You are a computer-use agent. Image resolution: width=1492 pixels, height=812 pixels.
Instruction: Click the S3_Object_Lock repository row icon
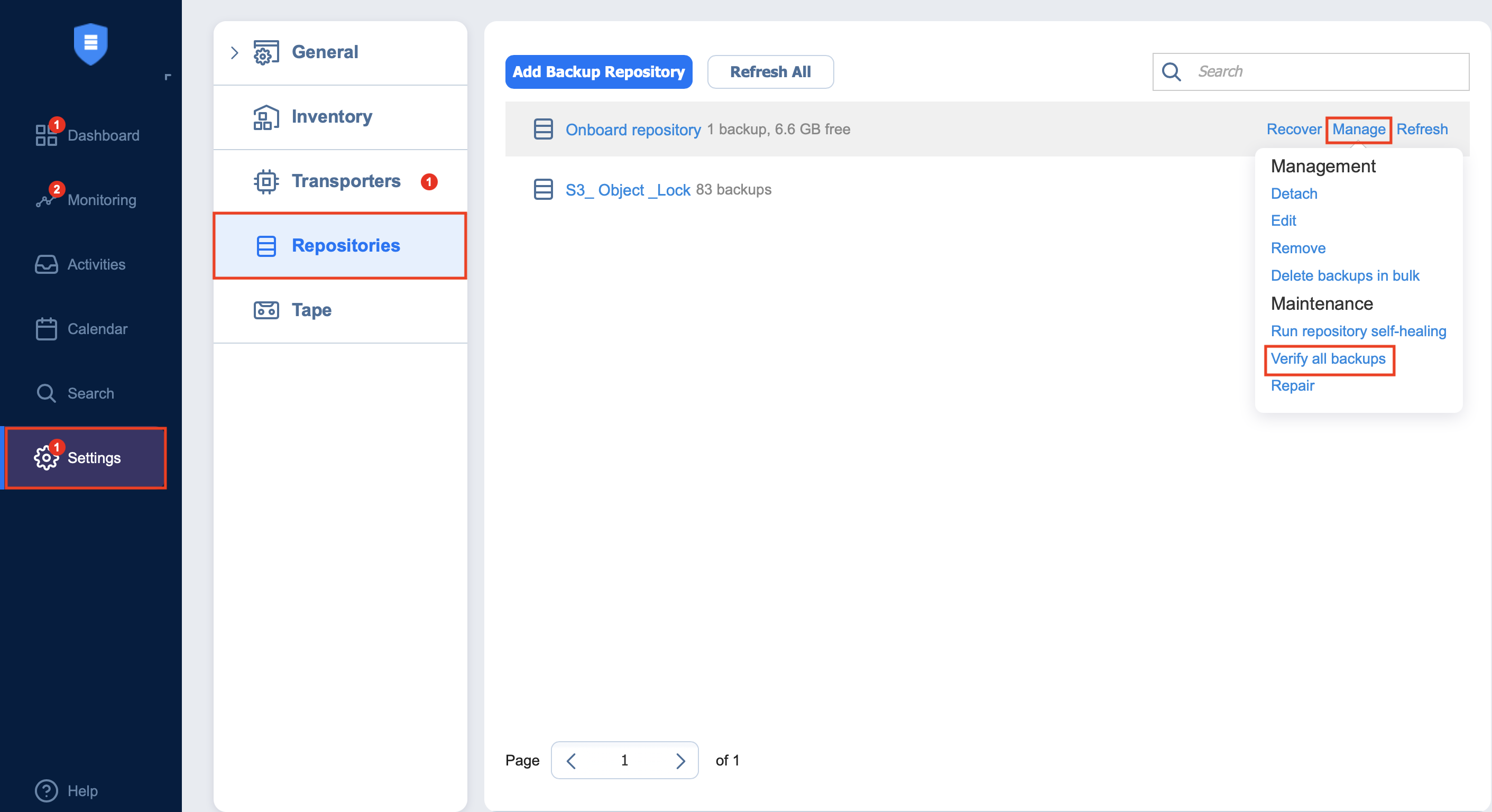click(542, 189)
